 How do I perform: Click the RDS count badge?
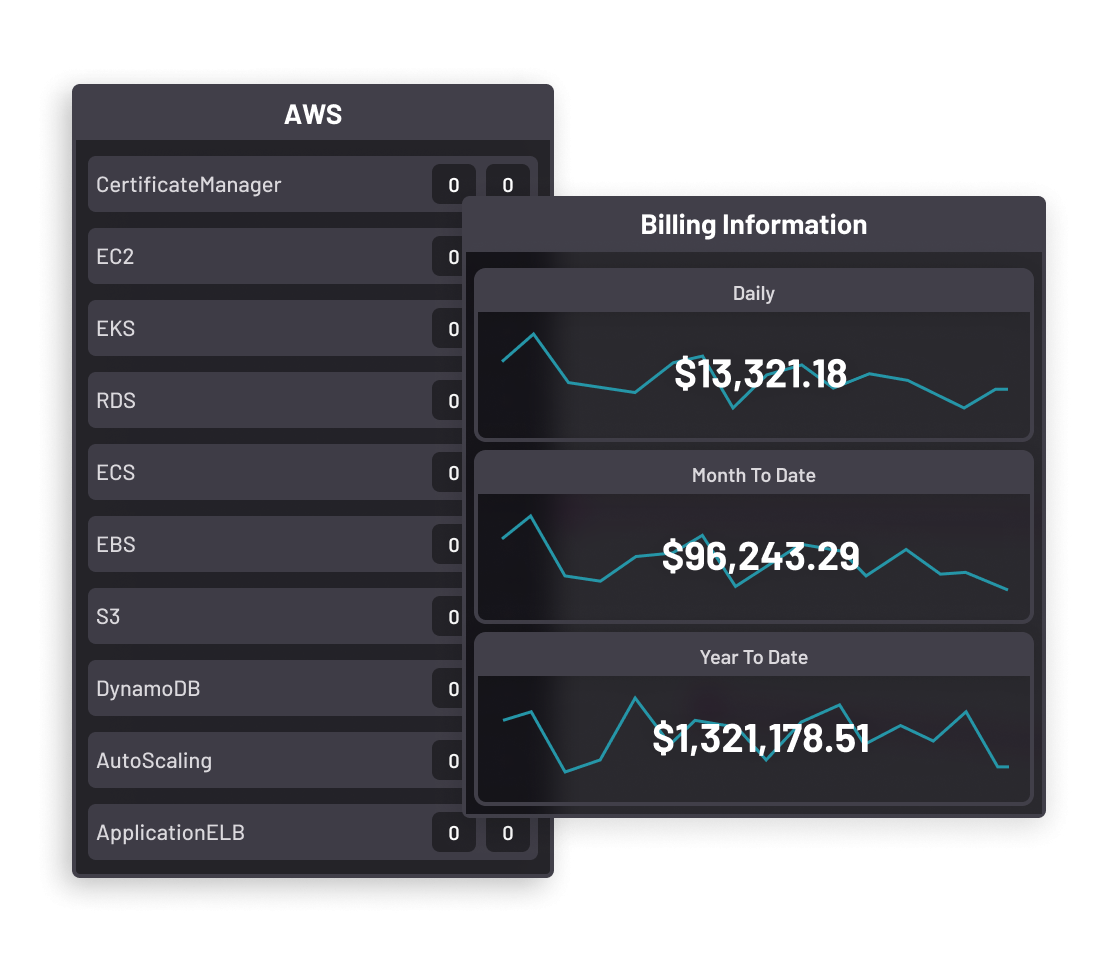pyautogui.click(x=452, y=400)
